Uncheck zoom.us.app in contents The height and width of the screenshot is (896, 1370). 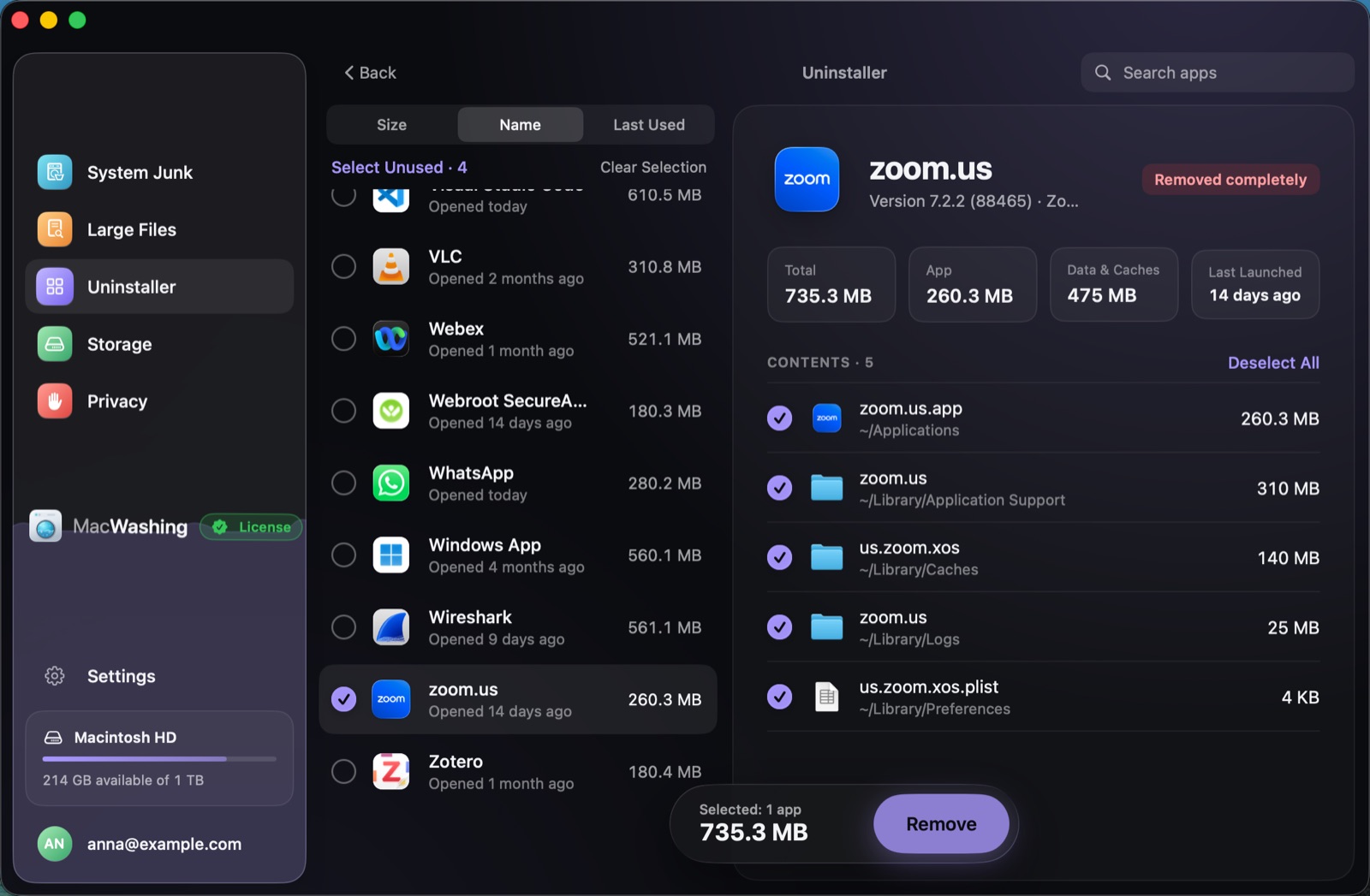[x=779, y=418]
